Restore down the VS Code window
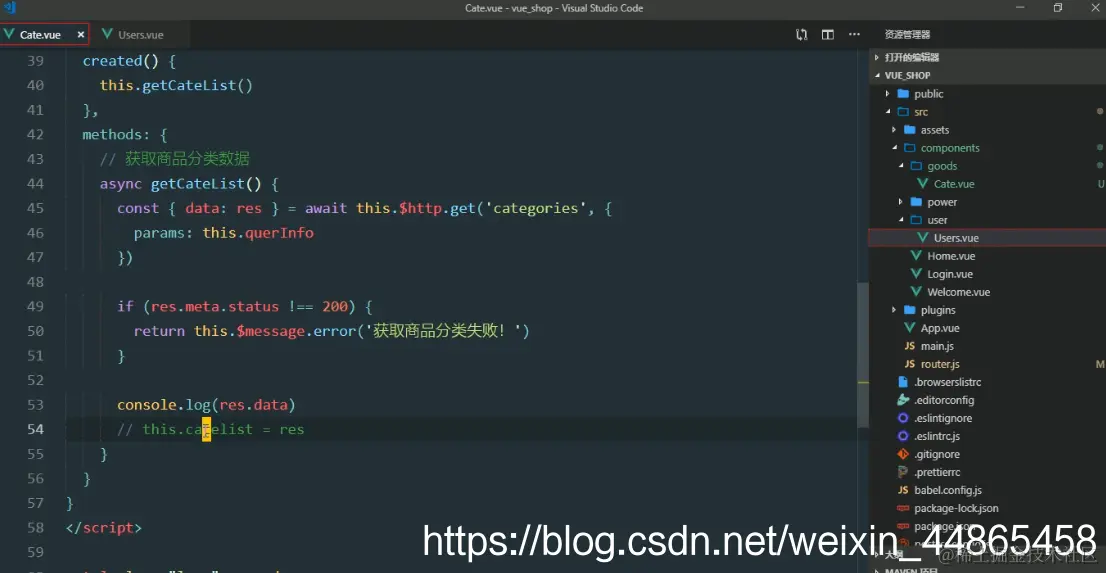Viewport: 1106px width, 573px height. 1057,8
